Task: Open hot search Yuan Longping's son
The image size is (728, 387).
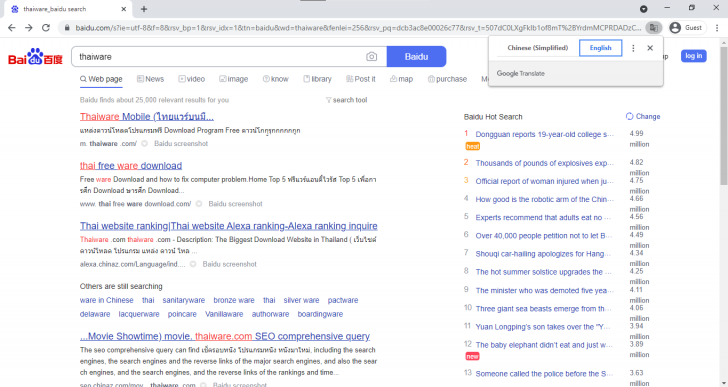Action: (x=544, y=327)
